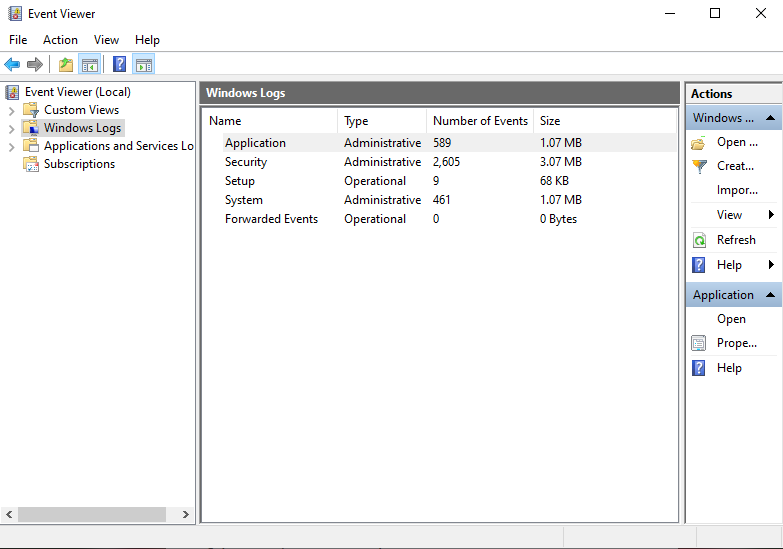The width and height of the screenshot is (783, 549).
Task: Toggle the Show/Hide Action Pane icon
Action: click(x=144, y=64)
